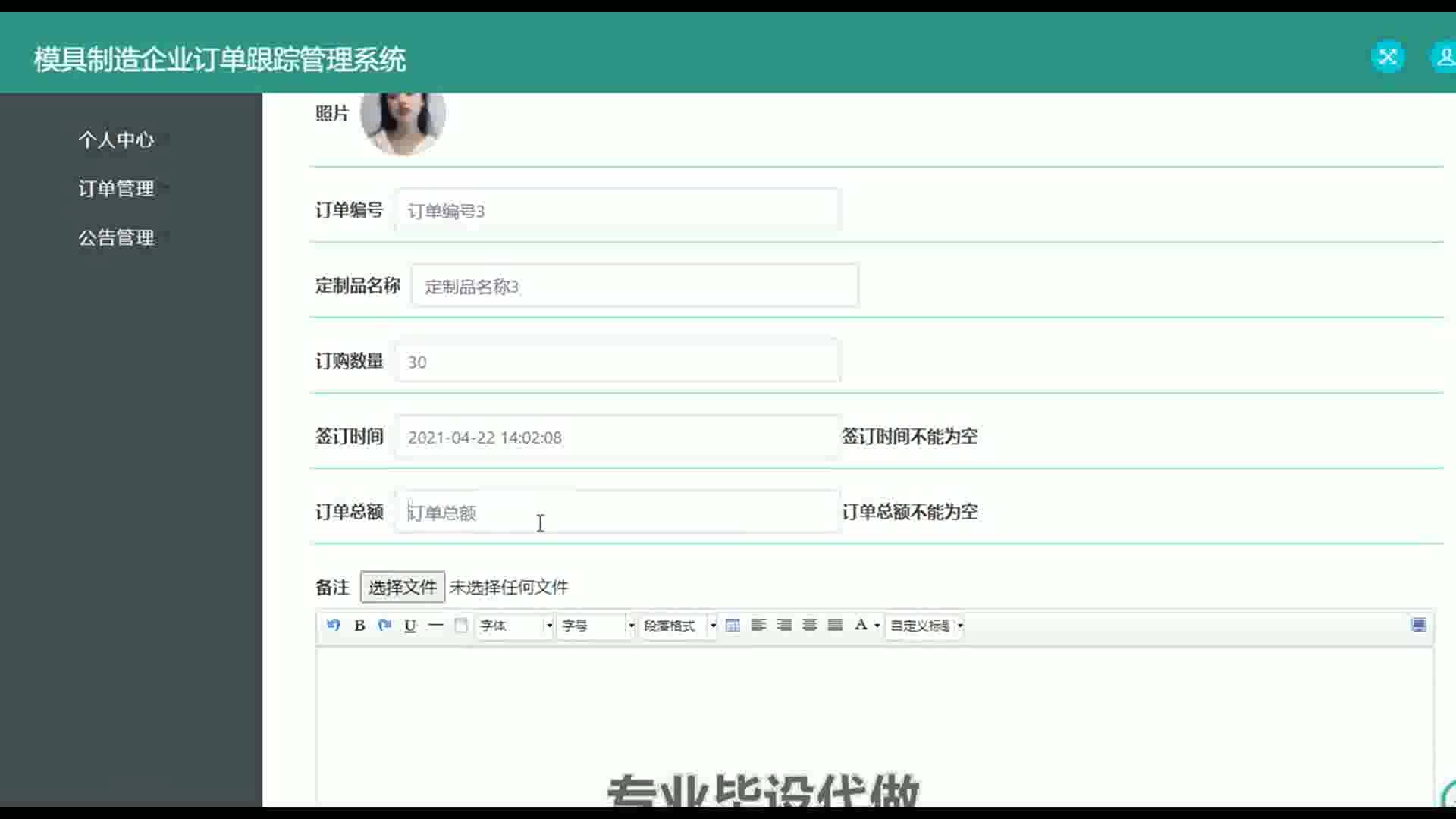Toggle underline formatting in editor
This screenshot has height=819, width=1456.
(410, 626)
